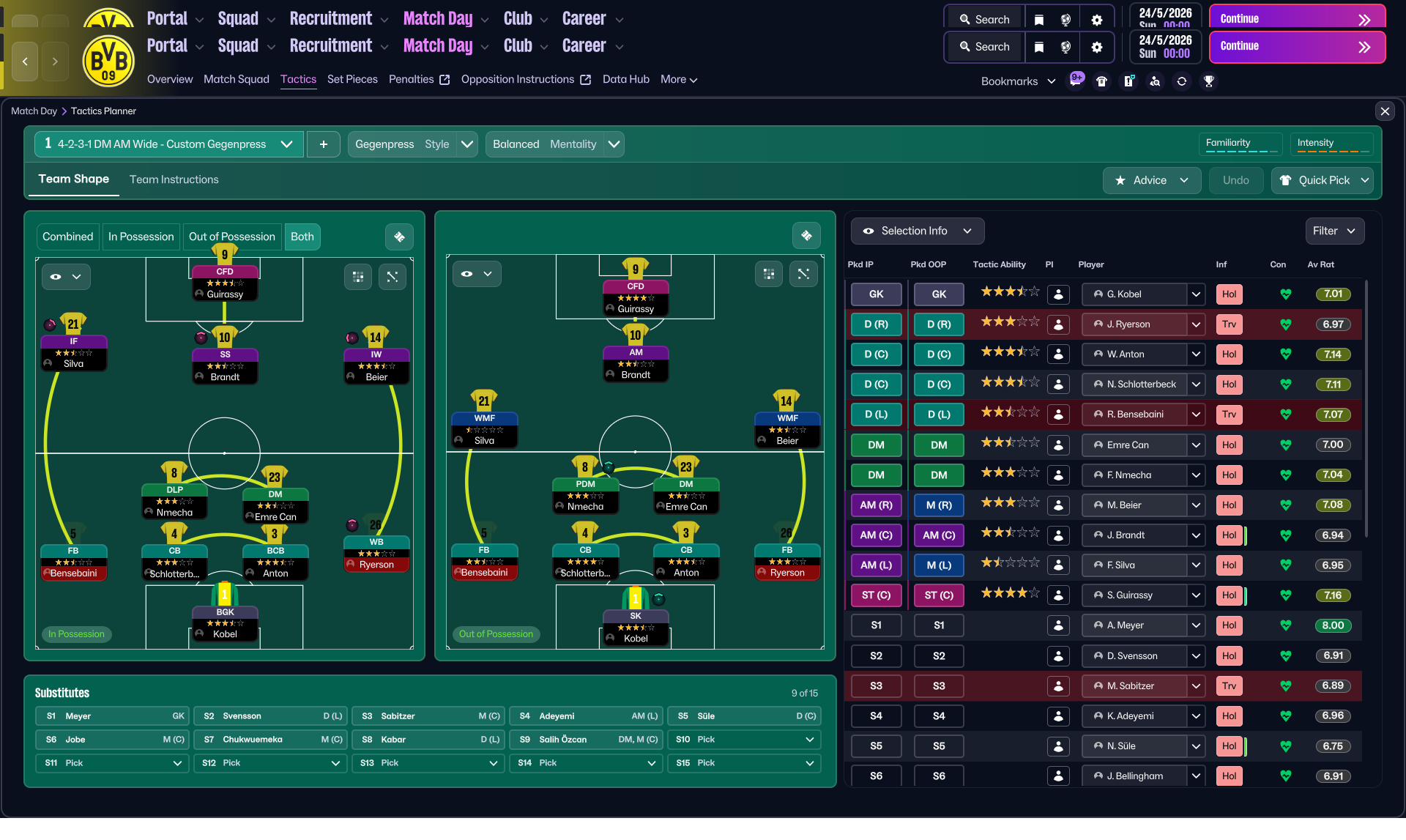The height and width of the screenshot is (840, 1406).
Task: Click the grid view icon on In Possession pitch
Action: pos(358,277)
